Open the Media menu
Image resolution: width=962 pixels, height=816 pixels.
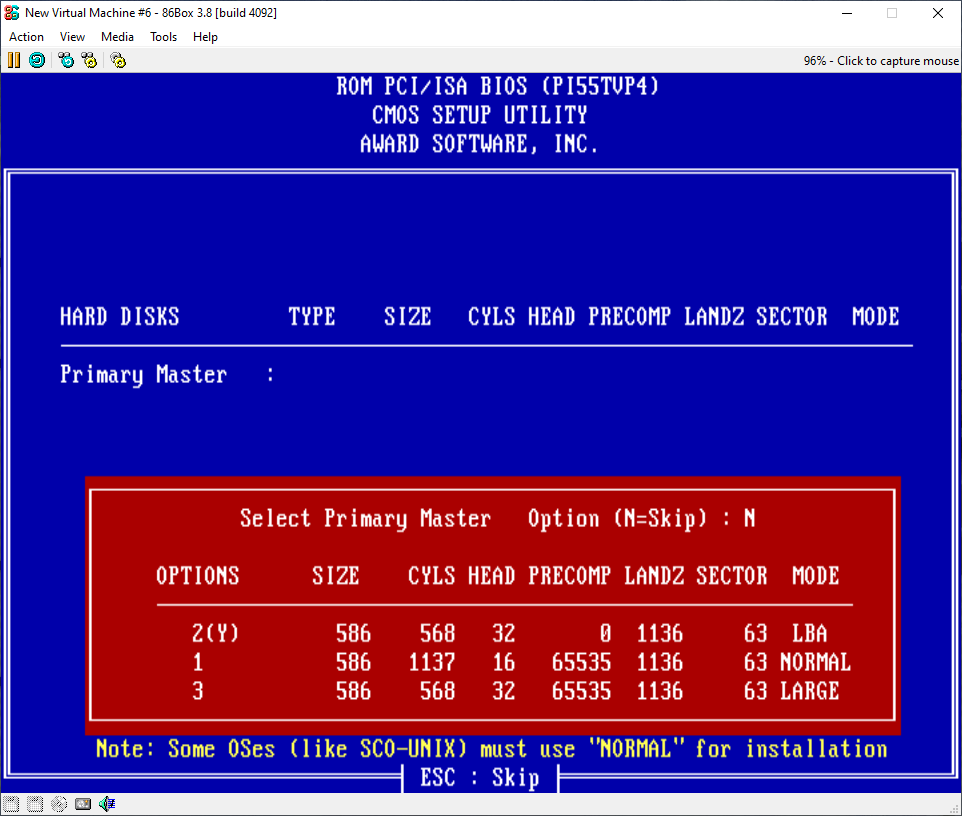117,37
